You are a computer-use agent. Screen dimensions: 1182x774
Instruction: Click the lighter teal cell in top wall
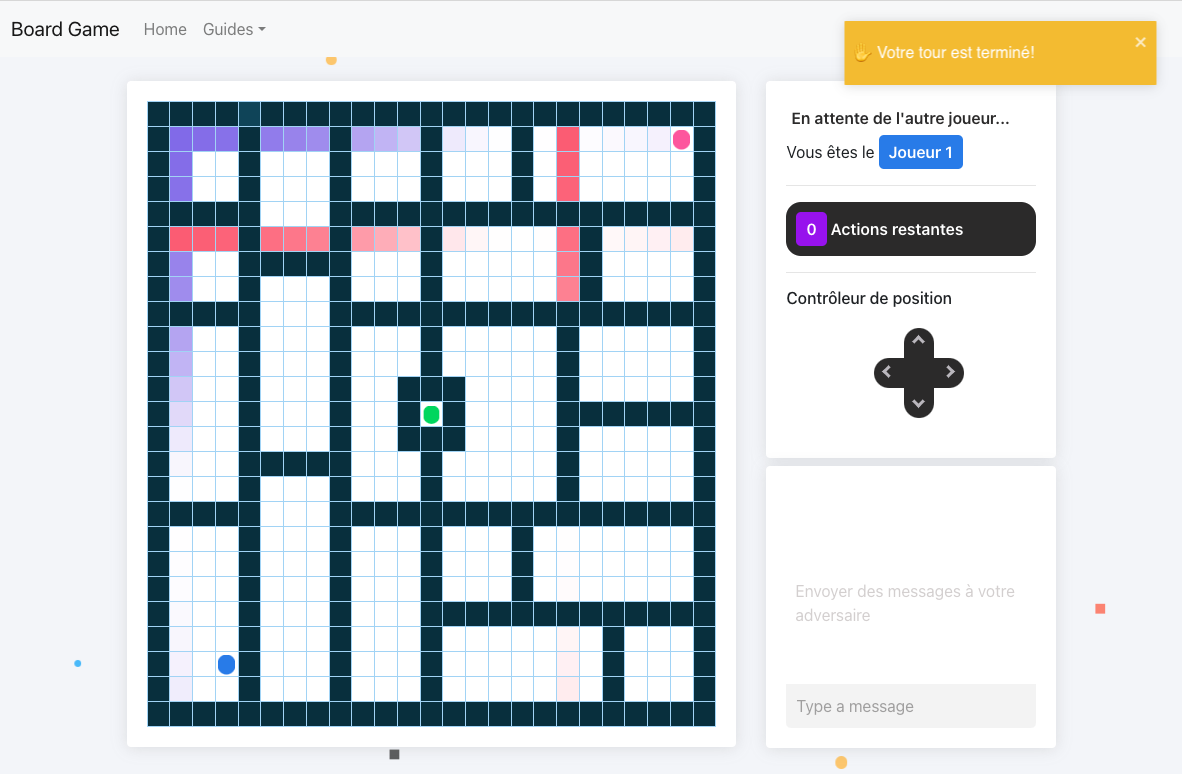pos(249,114)
